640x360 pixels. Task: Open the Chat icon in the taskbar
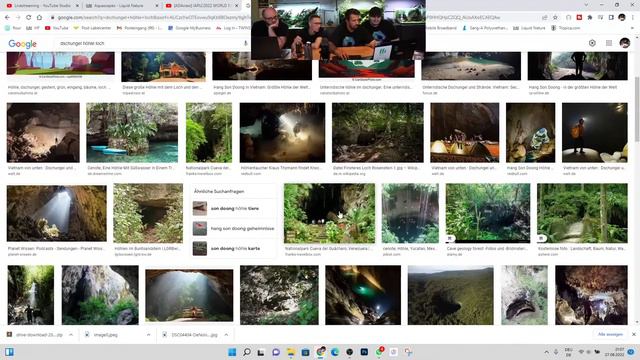tap(276, 352)
